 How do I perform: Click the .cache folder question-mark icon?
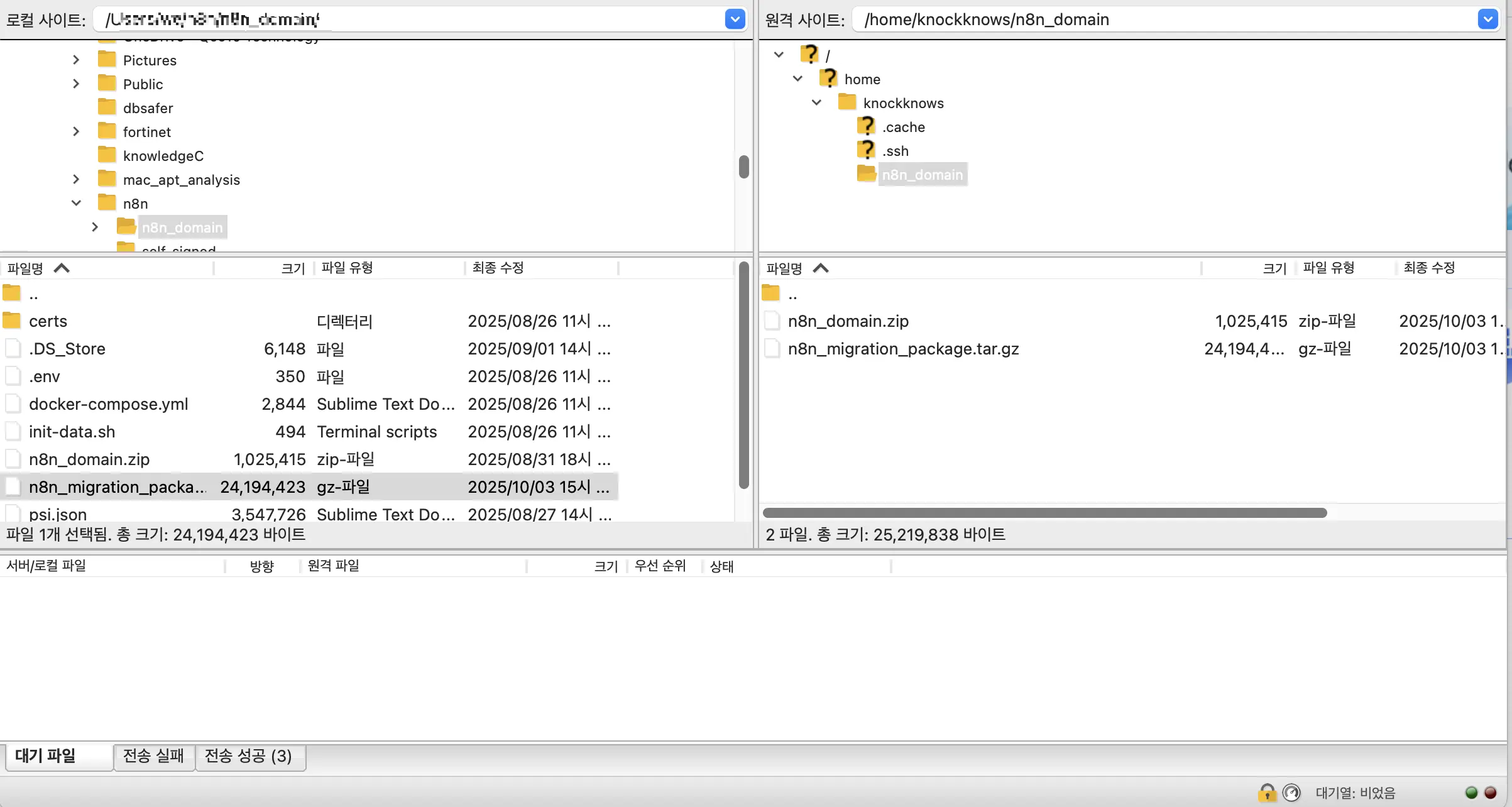pos(866,126)
